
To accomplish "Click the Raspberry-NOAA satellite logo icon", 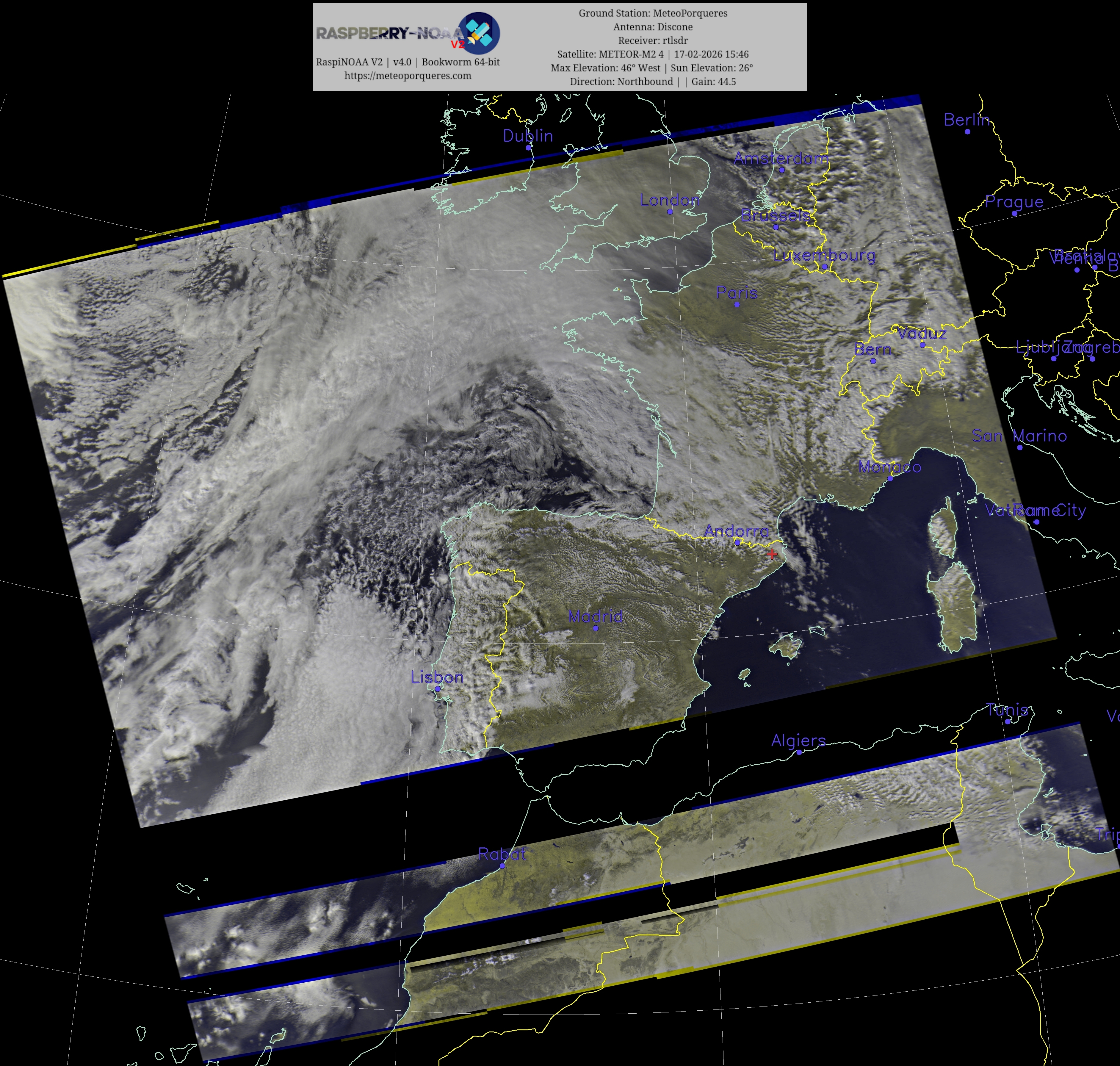I will pos(479,33).
